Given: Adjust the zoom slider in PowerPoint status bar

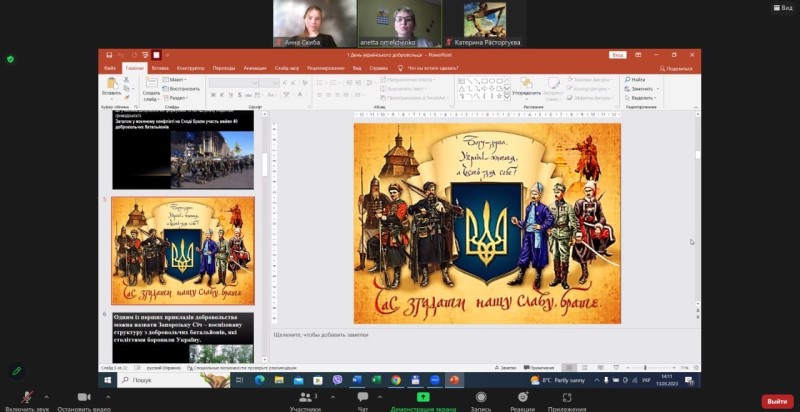Looking at the screenshot, I should click(x=645, y=368).
